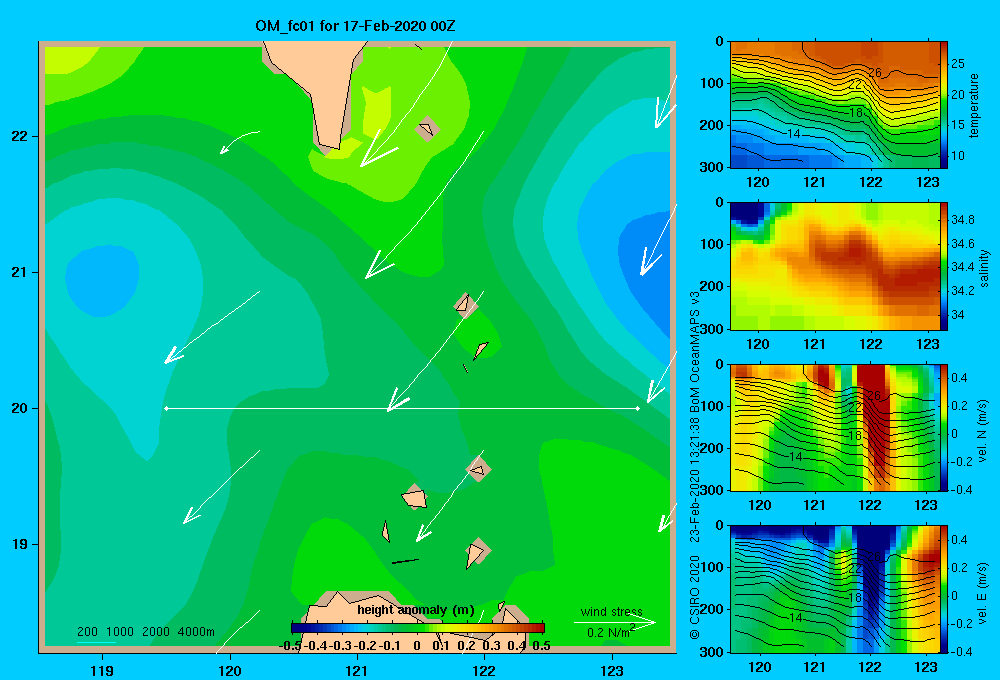
Task: Select the 34.8 salinity color bar value
Action: click(963, 220)
